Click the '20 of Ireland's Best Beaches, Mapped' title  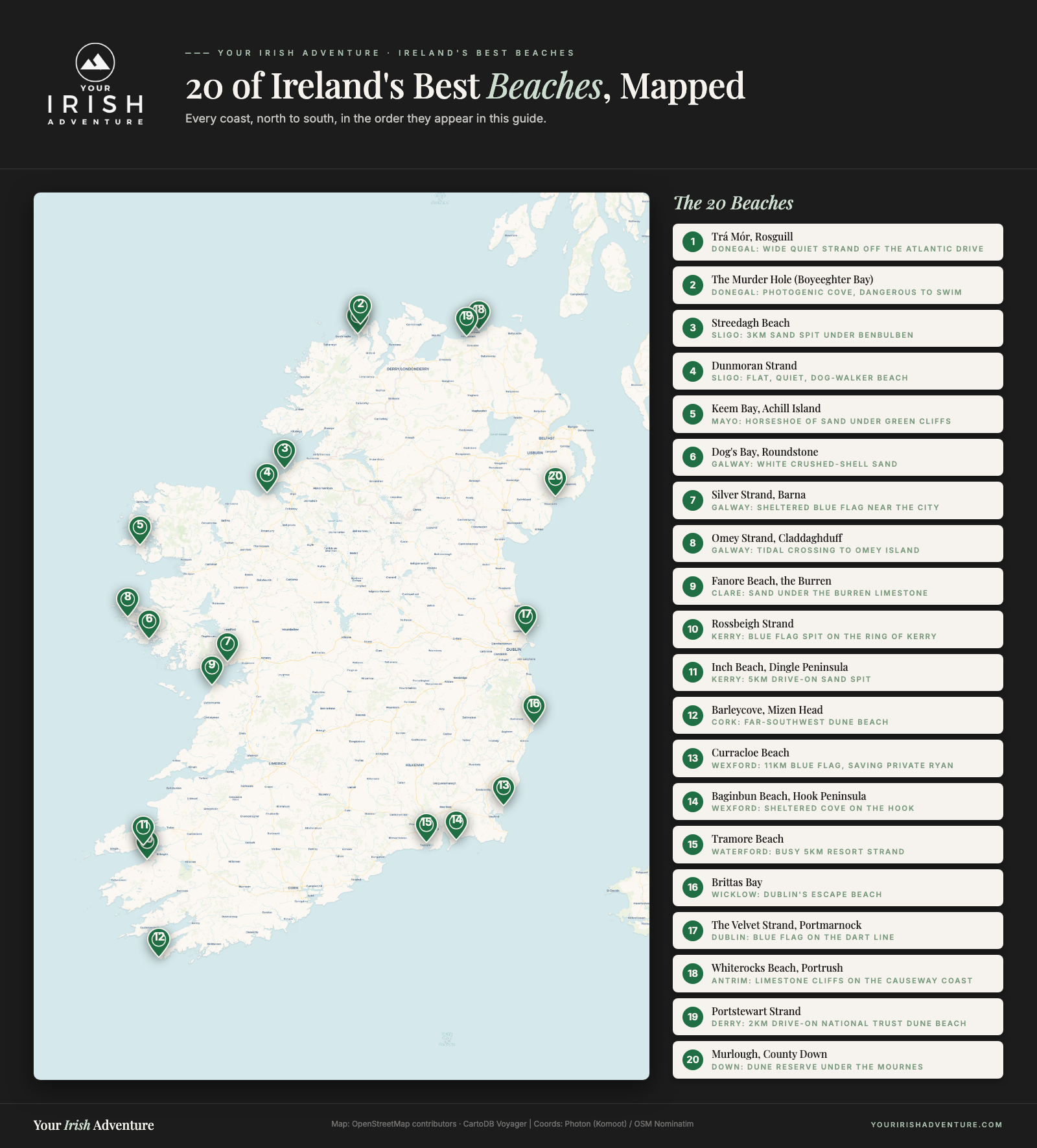465,86
